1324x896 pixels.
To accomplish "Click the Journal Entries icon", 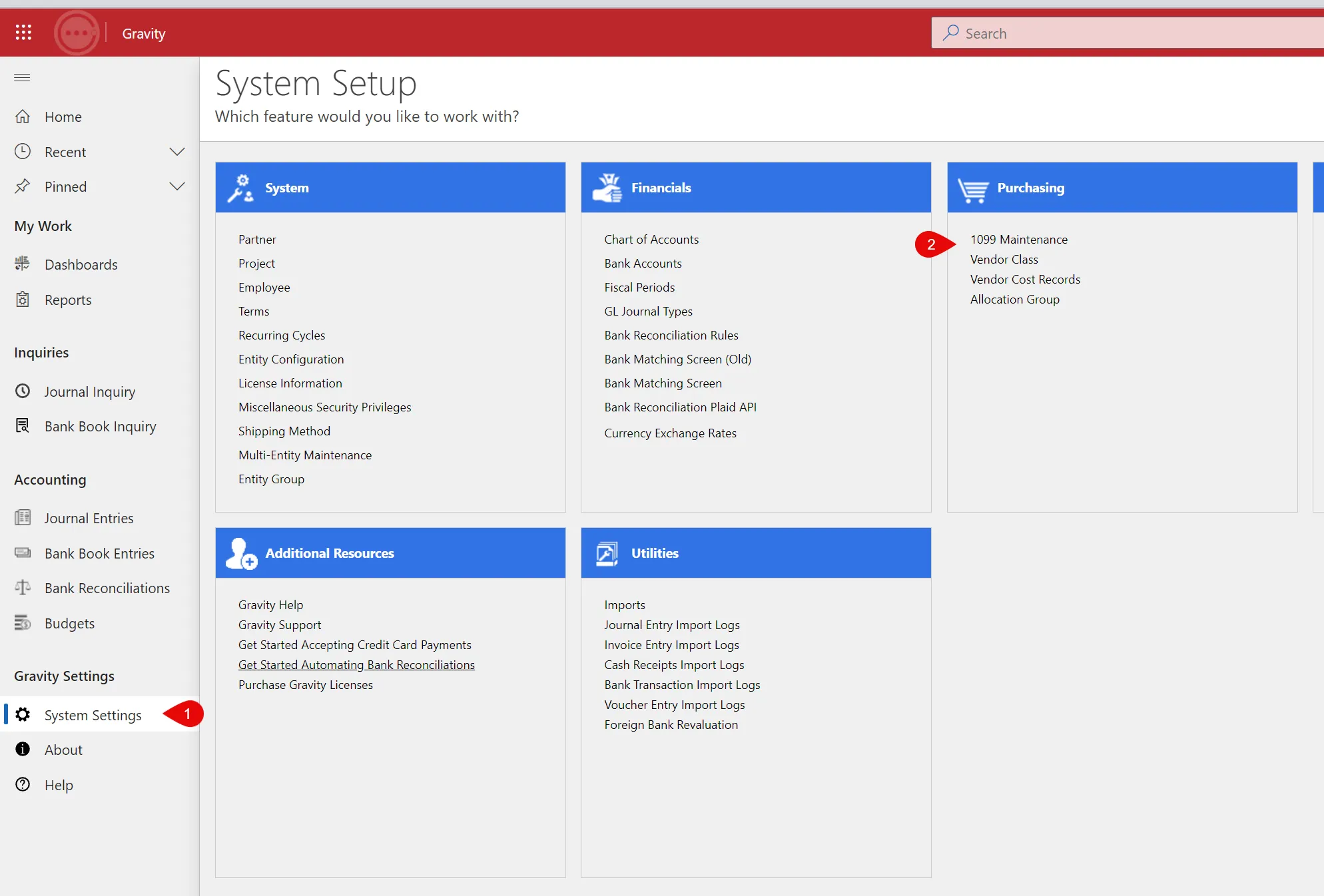I will tap(23, 518).
